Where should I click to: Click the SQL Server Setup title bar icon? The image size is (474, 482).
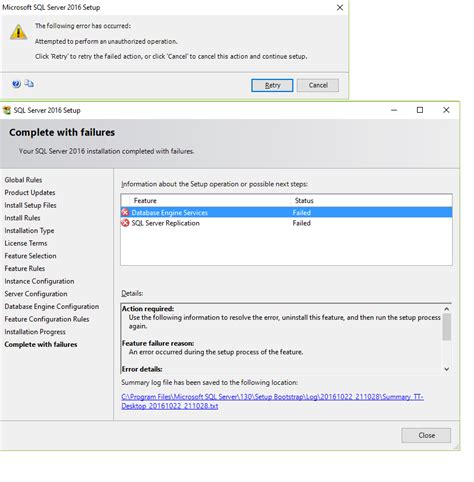[7, 110]
